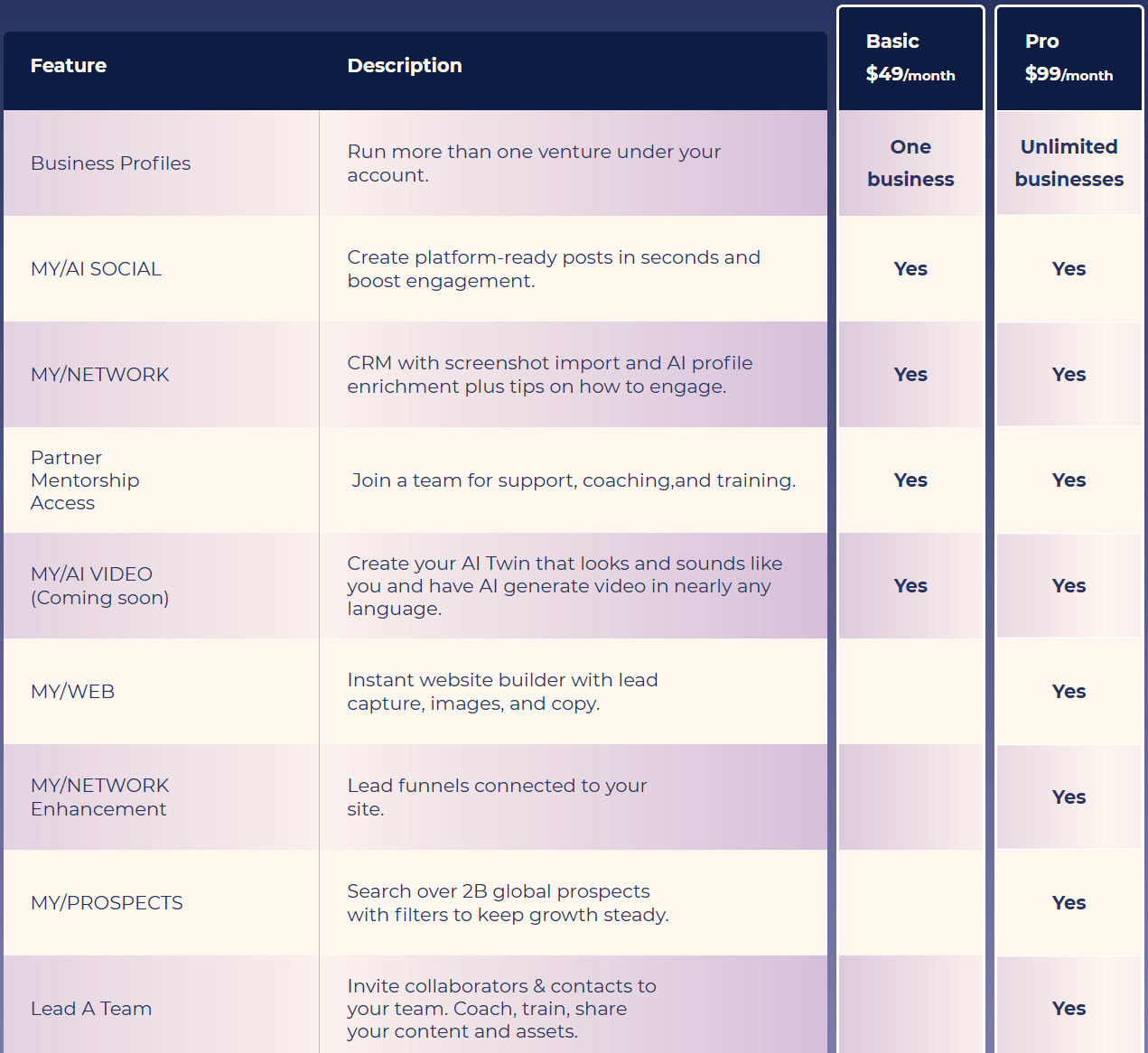The image size is (1148, 1053).
Task: Select the Partner Mentorship Access feature
Action: click(85, 480)
